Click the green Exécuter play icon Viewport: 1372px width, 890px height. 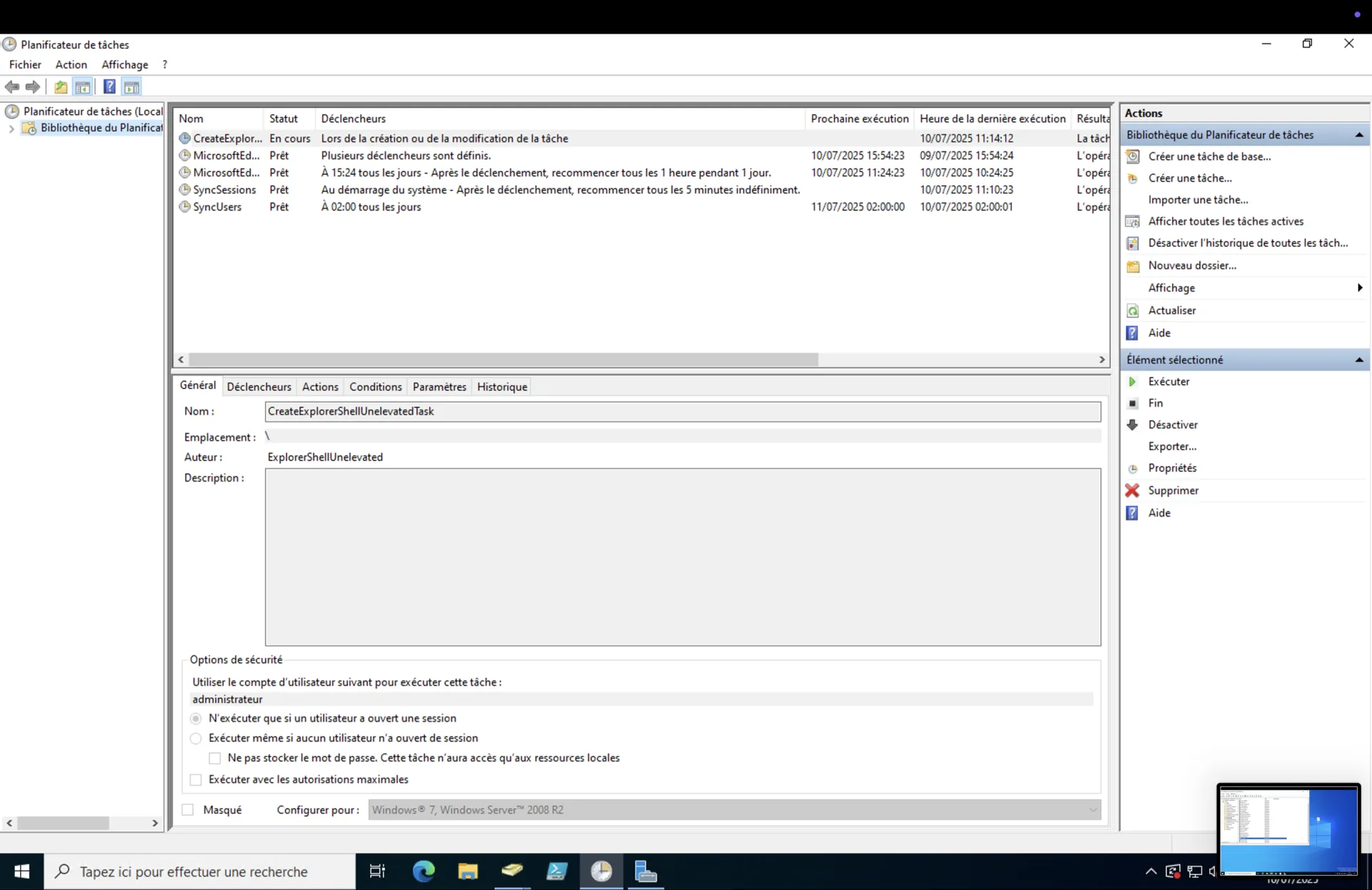coord(1133,381)
